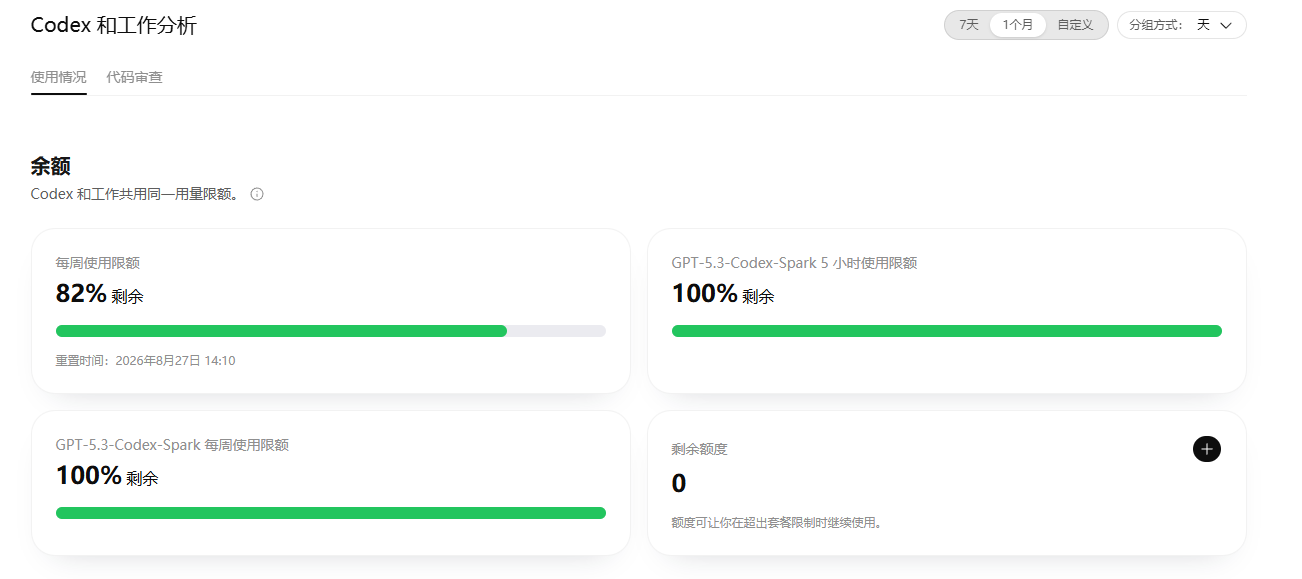Switch to the 代码审查 tab

pos(135,77)
